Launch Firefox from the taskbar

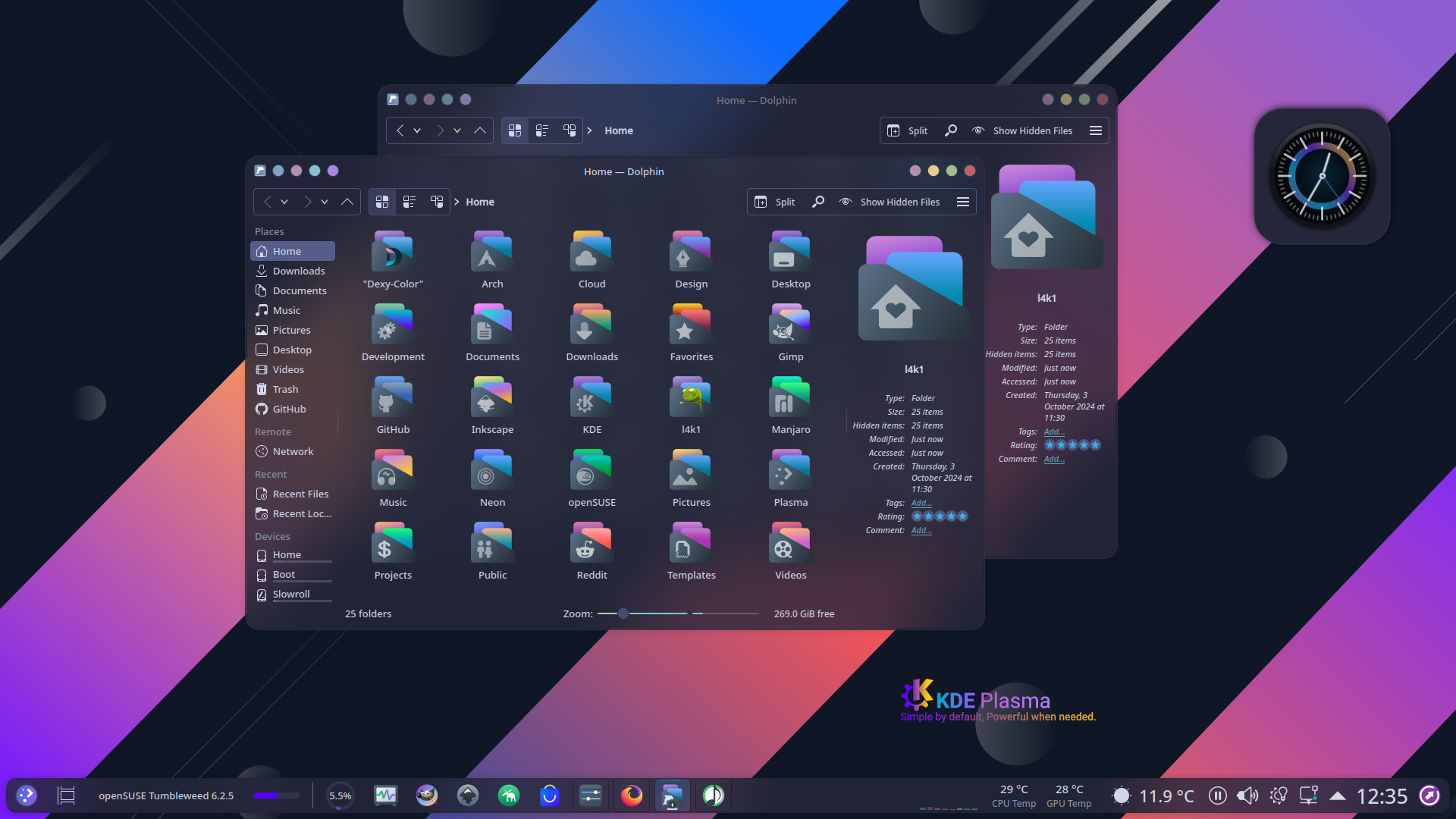(632, 795)
